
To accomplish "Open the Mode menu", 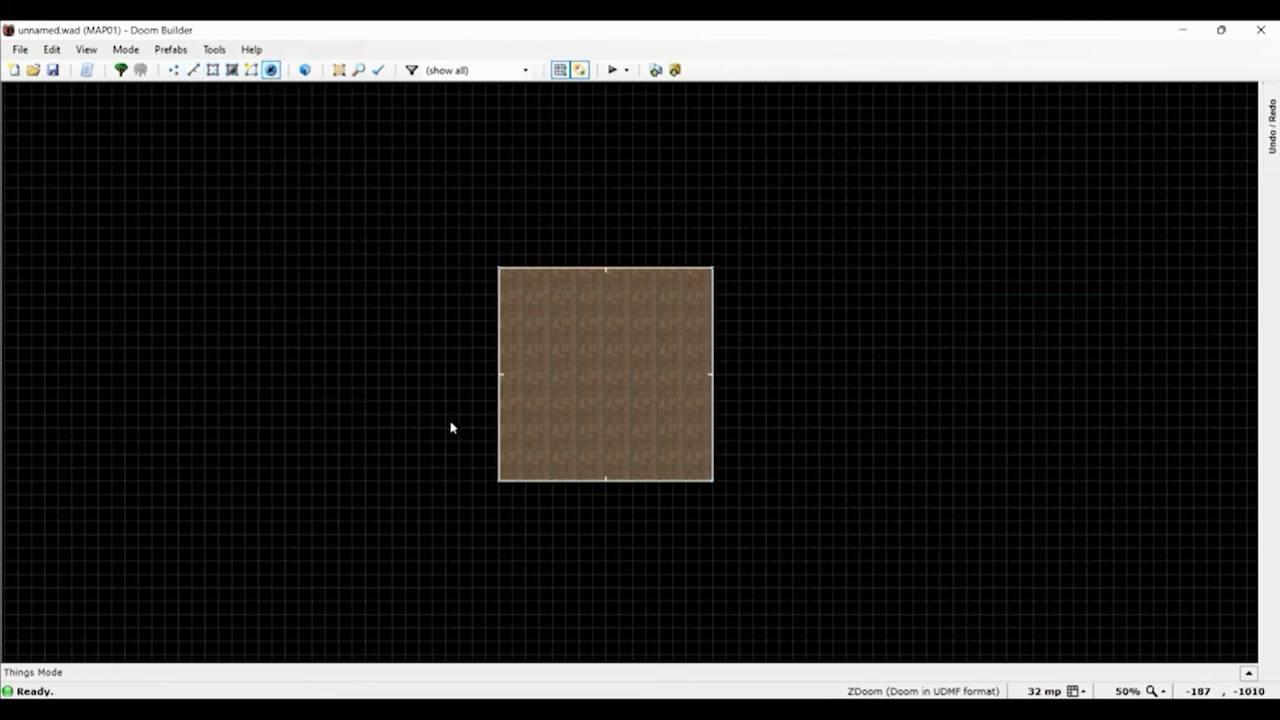I will tap(125, 49).
